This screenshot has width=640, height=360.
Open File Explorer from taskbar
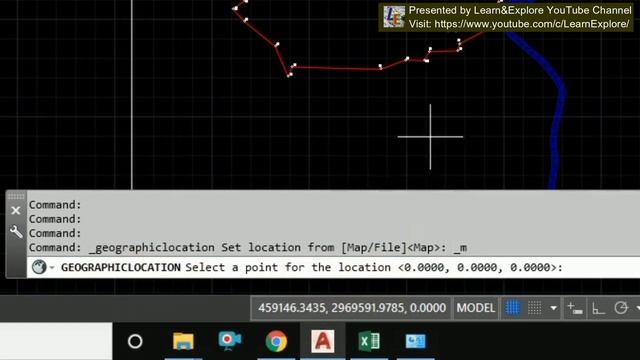pos(183,341)
